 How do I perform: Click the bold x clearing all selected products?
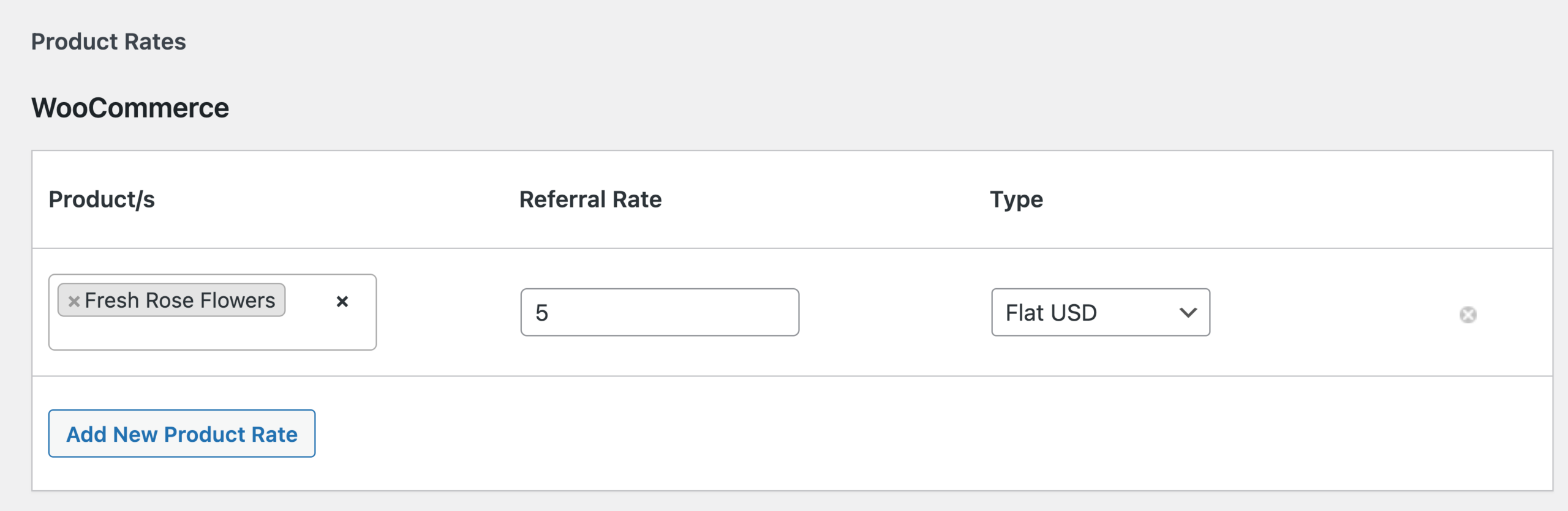342,300
